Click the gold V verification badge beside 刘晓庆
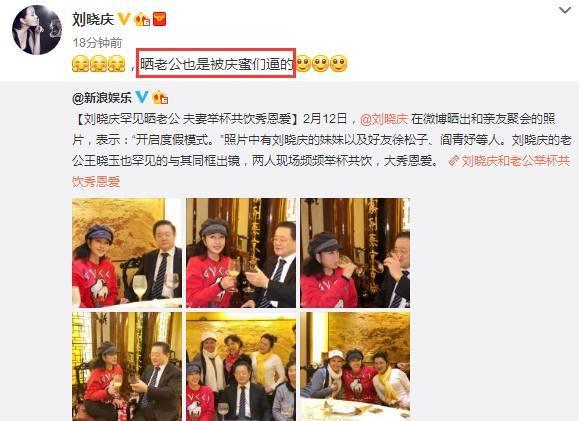Image resolution: width=579 pixels, height=421 pixels. [124, 18]
